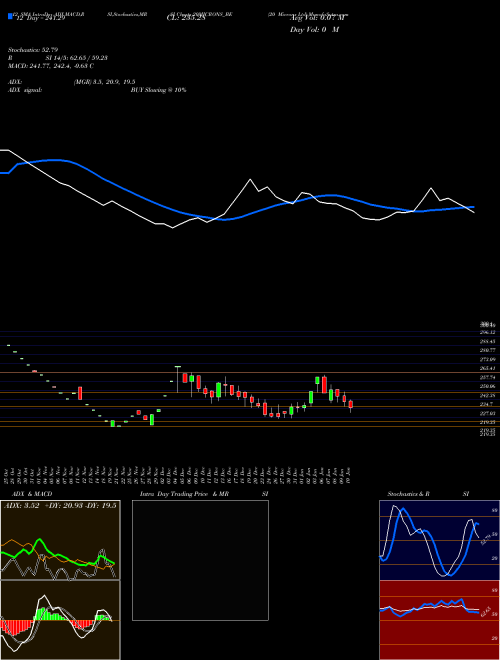The height and width of the screenshot is (660, 500).
Task: Click the 272.09 price axis label
Action: click(488, 359)
